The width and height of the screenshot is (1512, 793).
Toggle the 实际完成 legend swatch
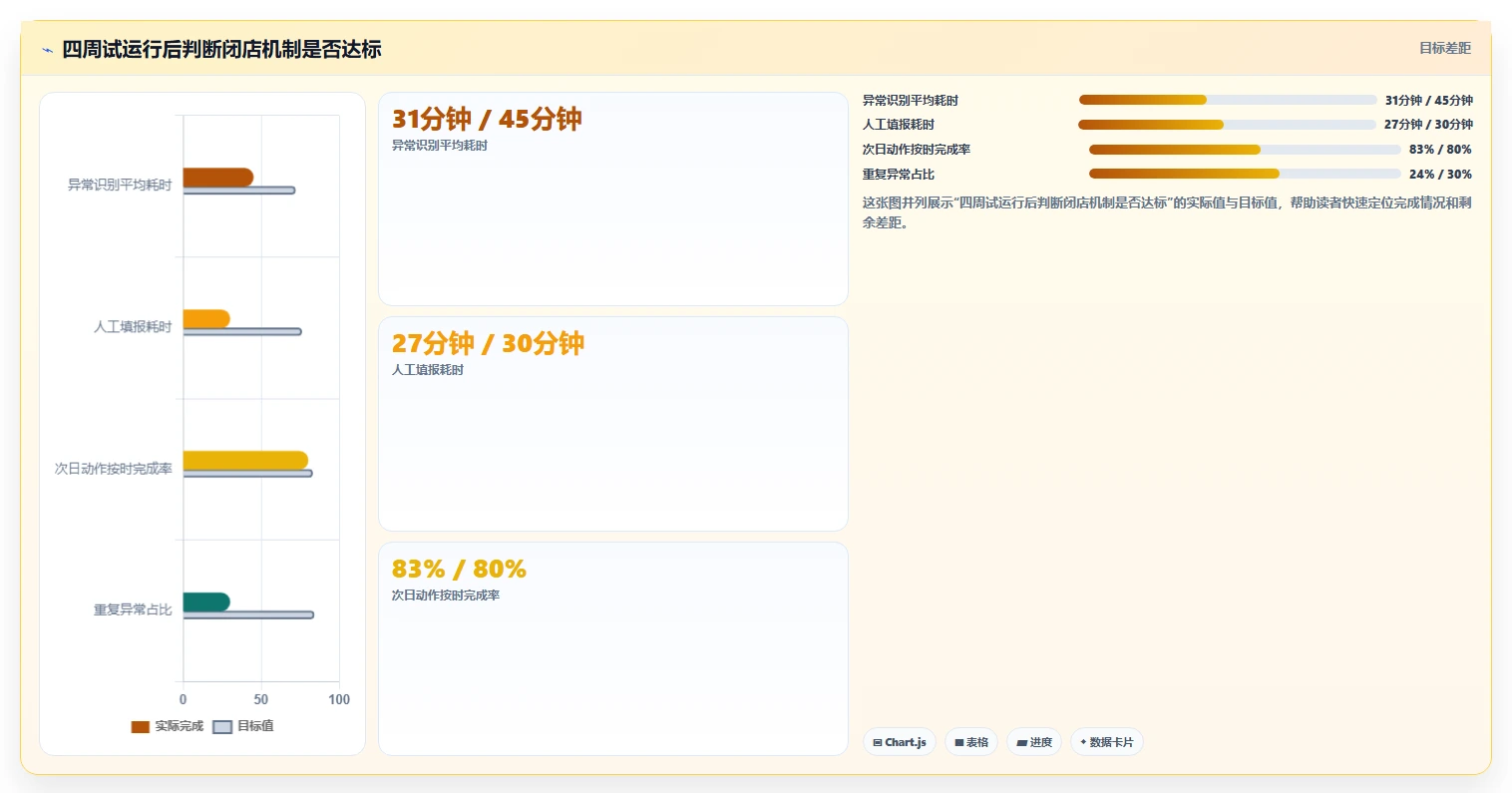click(141, 726)
